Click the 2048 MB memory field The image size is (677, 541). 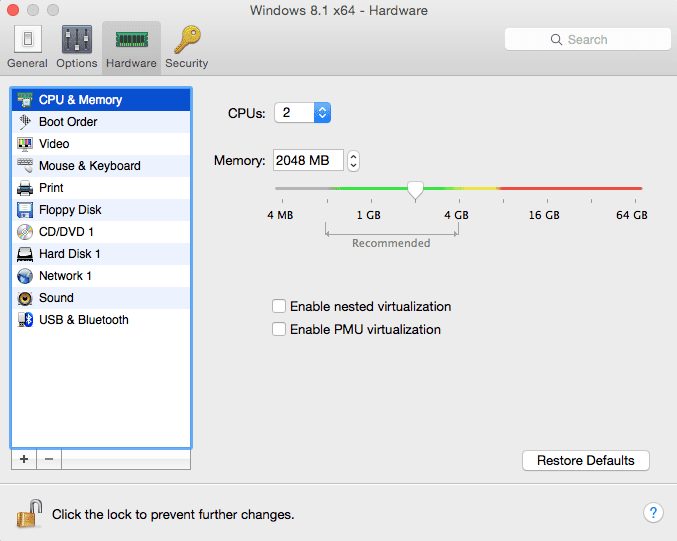click(308, 160)
